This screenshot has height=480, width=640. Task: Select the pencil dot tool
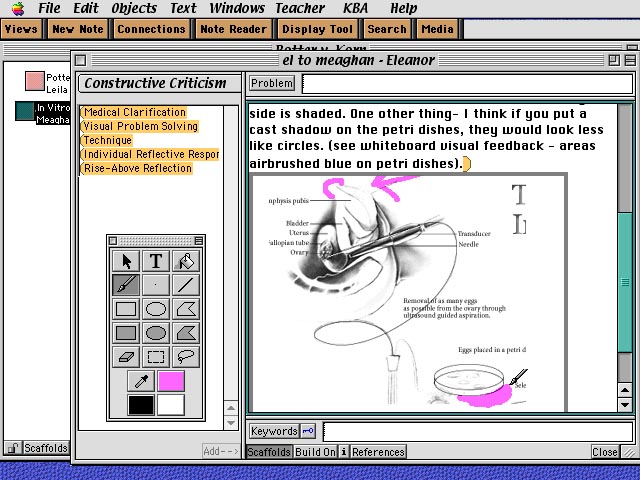(x=156, y=285)
